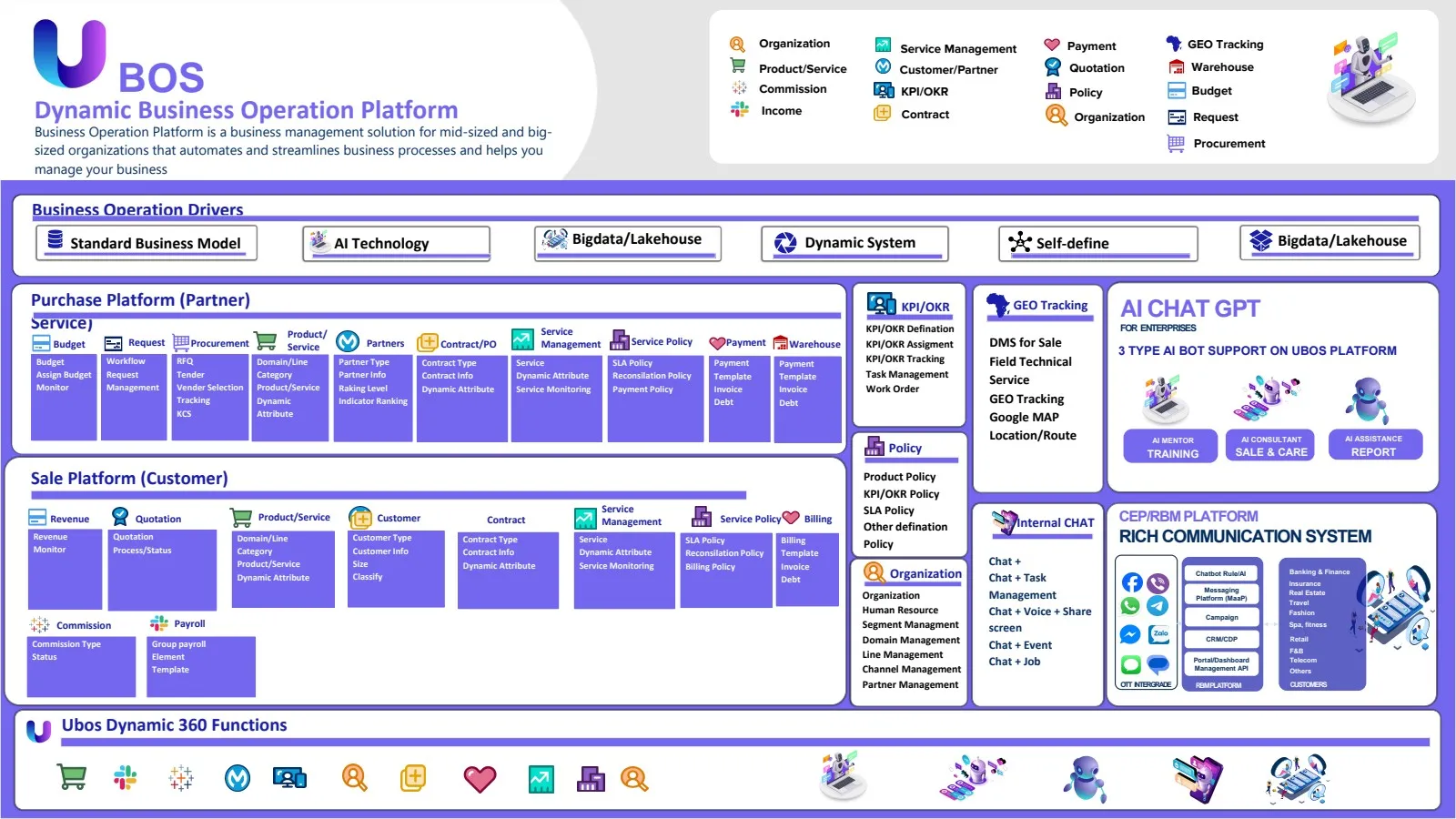Select the AI Mentor Training button

pos(1172,447)
